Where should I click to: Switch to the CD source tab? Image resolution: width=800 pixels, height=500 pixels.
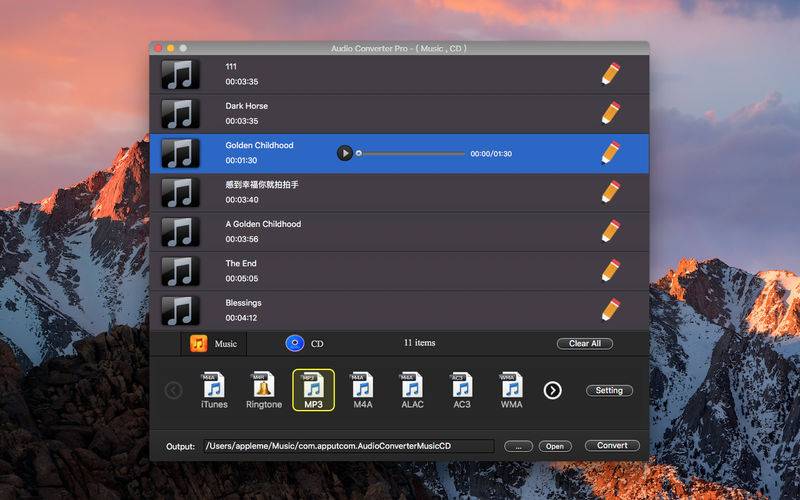click(305, 343)
